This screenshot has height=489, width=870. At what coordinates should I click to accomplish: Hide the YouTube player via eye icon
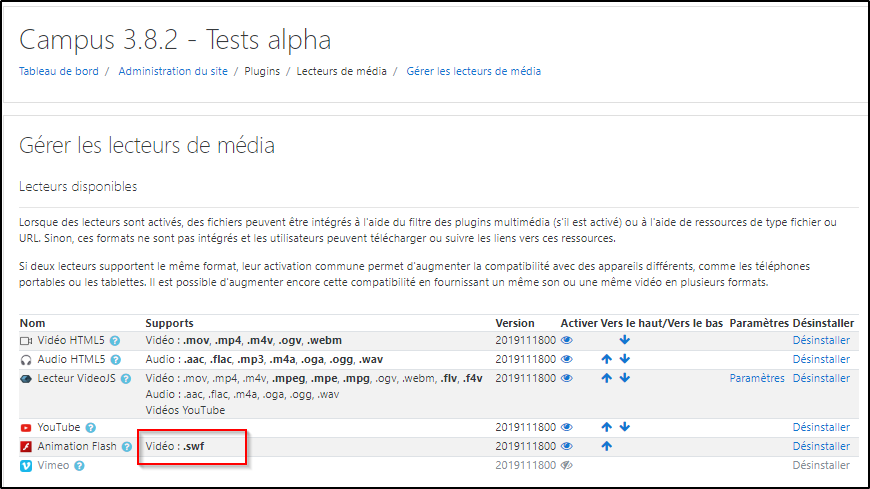click(x=567, y=427)
